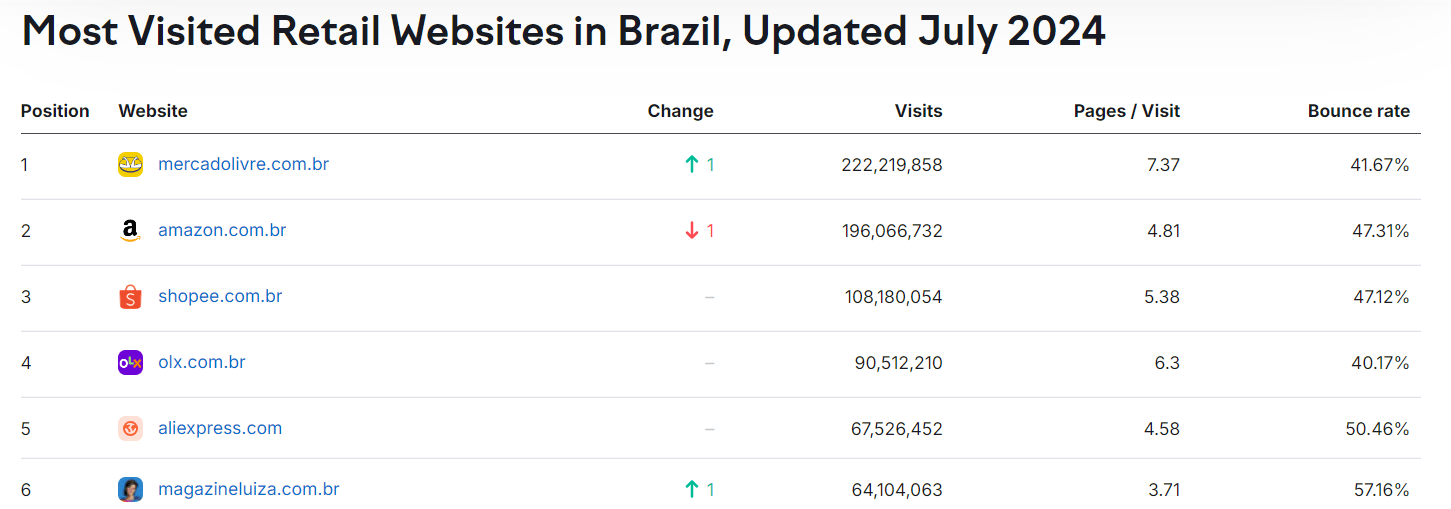This screenshot has width=1451, height=509.
Task: Click the Visits column header
Action: click(x=918, y=111)
